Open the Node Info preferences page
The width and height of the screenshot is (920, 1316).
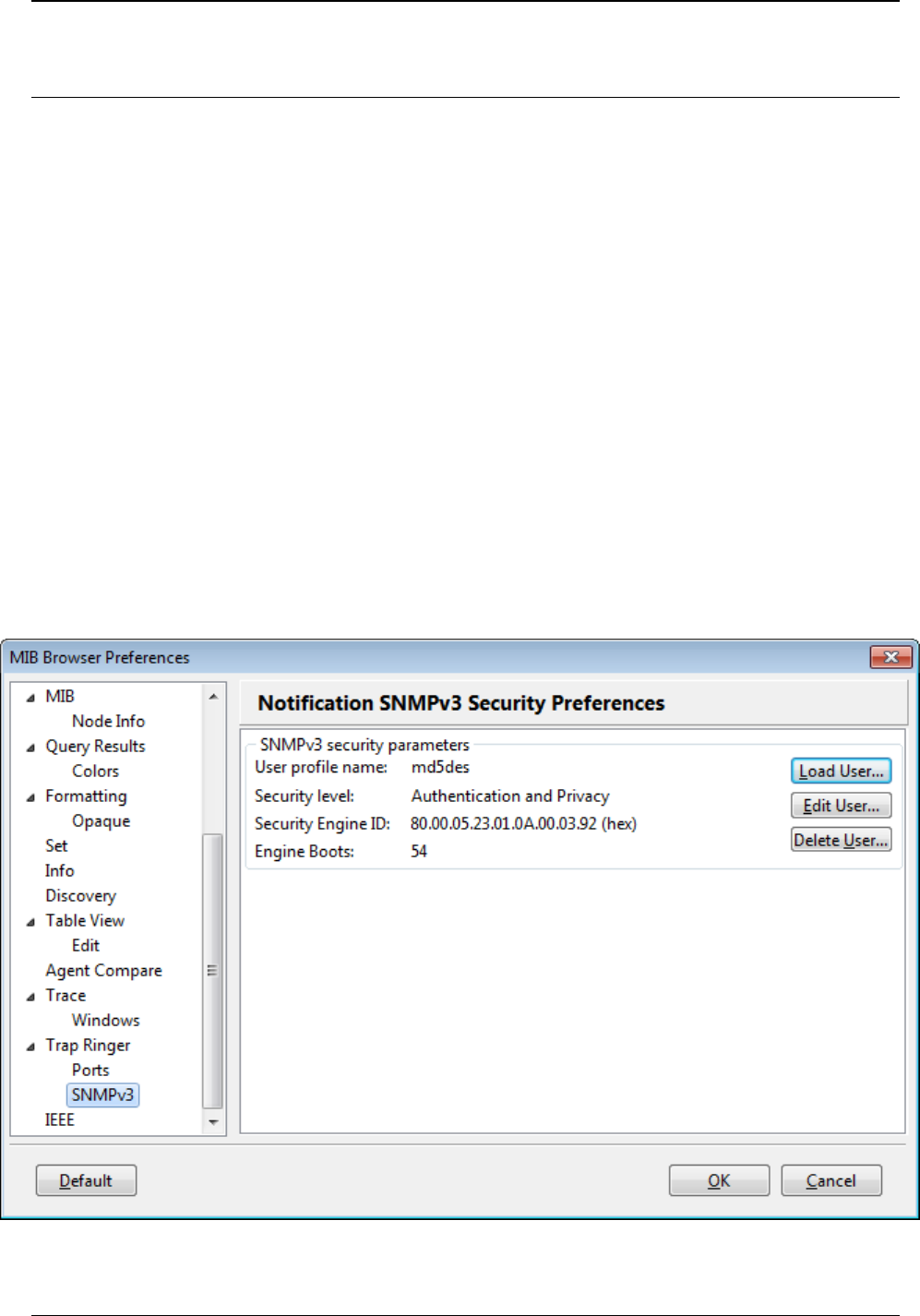108,721
